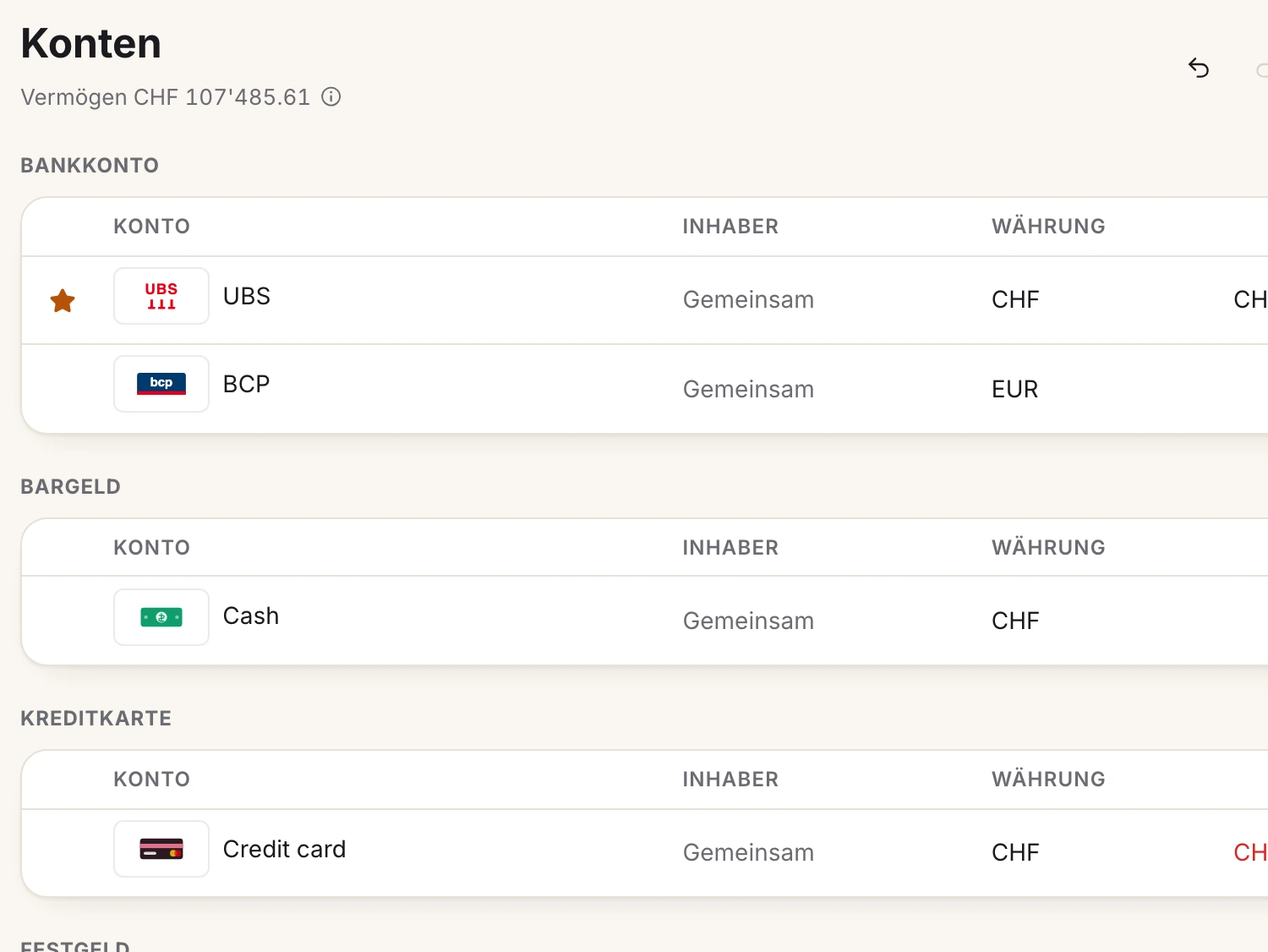The height and width of the screenshot is (952, 1268).
Task: Click INHABER header in Bankkonto table
Action: (x=730, y=226)
